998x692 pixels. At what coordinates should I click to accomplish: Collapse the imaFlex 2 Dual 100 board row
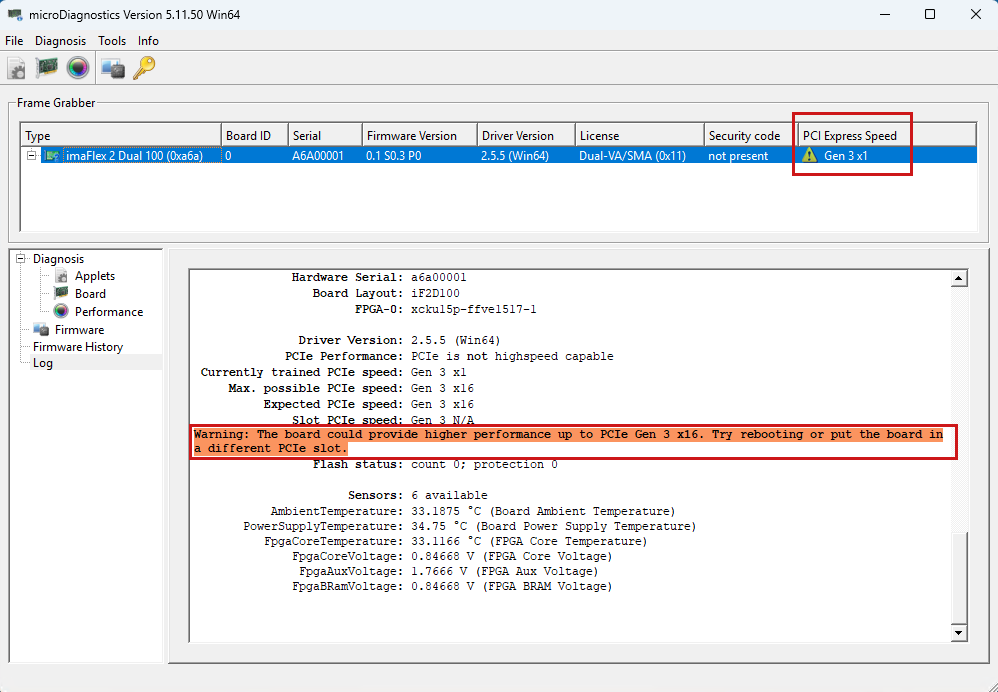[32, 156]
